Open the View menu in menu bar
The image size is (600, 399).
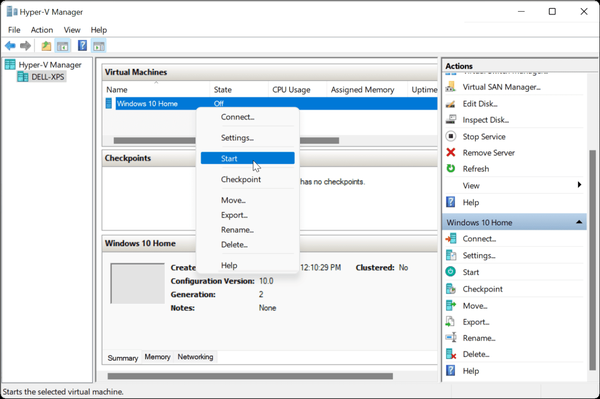point(72,30)
